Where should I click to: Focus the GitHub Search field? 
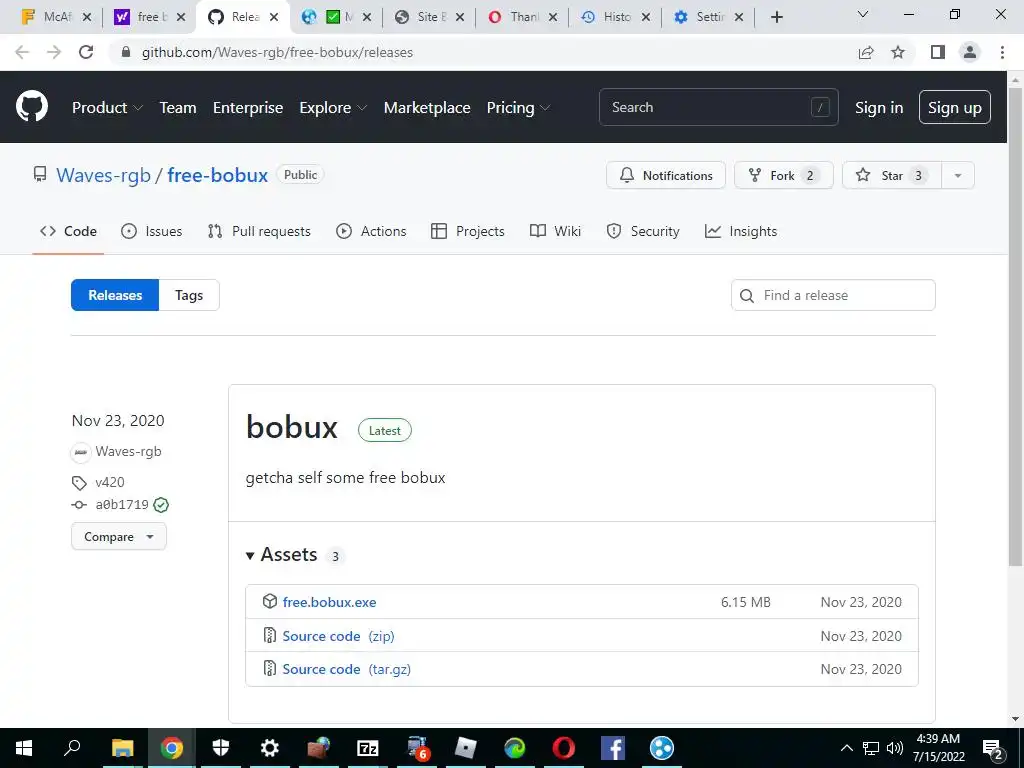[718, 107]
